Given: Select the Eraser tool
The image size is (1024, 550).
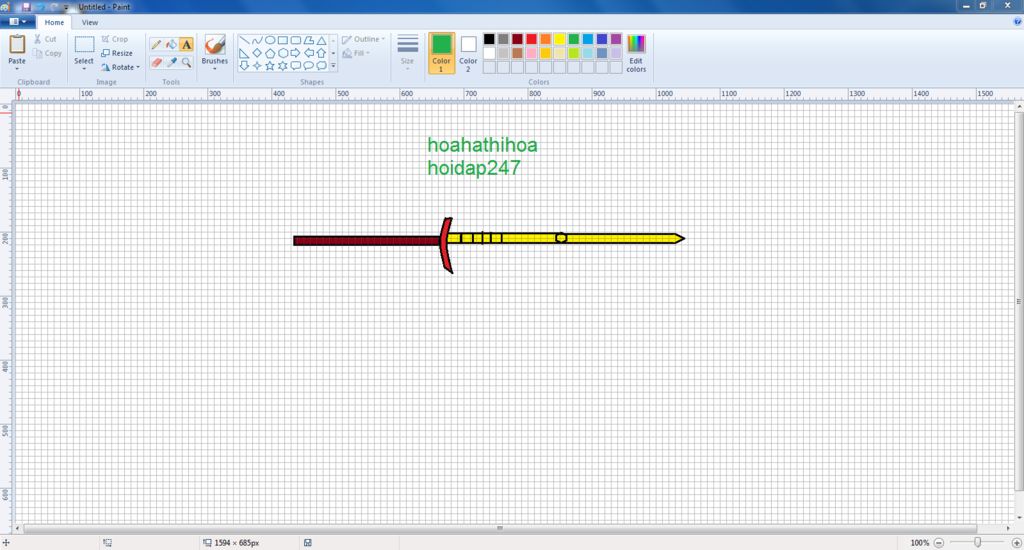Looking at the screenshot, I should click(156, 63).
